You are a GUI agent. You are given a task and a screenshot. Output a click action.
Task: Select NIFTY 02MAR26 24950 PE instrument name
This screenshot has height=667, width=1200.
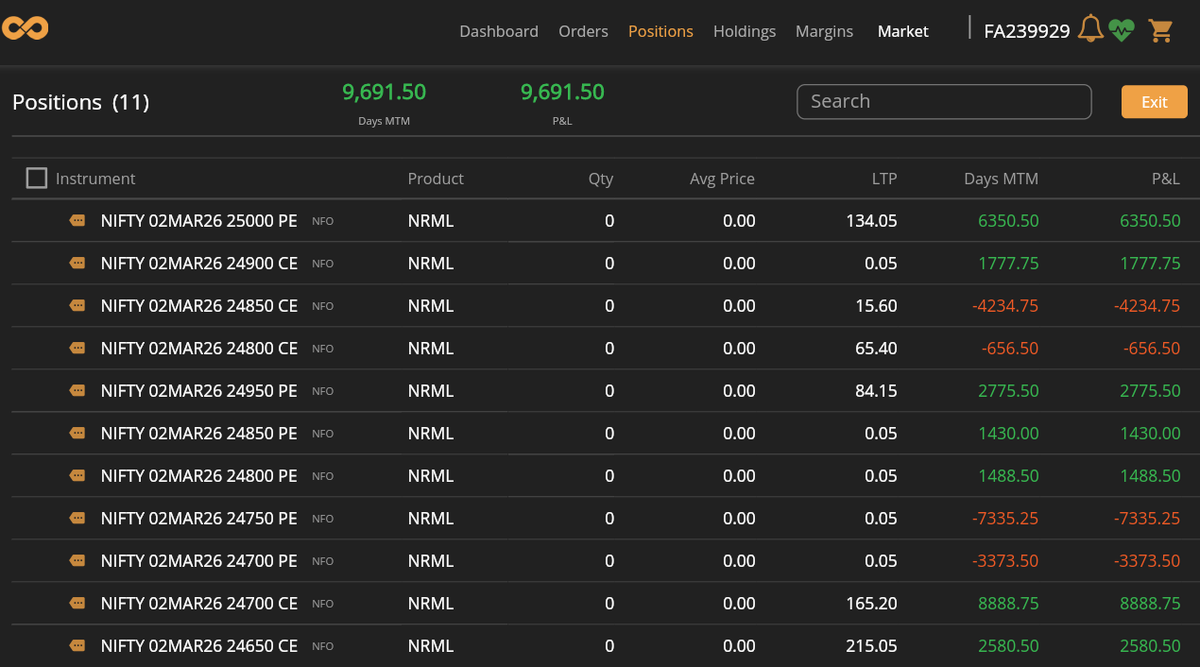click(x=199, y=391)
